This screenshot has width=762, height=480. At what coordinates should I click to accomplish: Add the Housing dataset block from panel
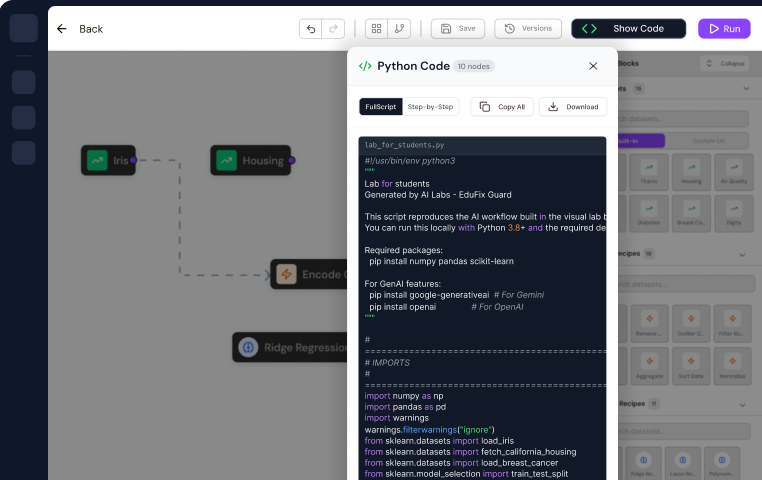[x=691, y=172]
